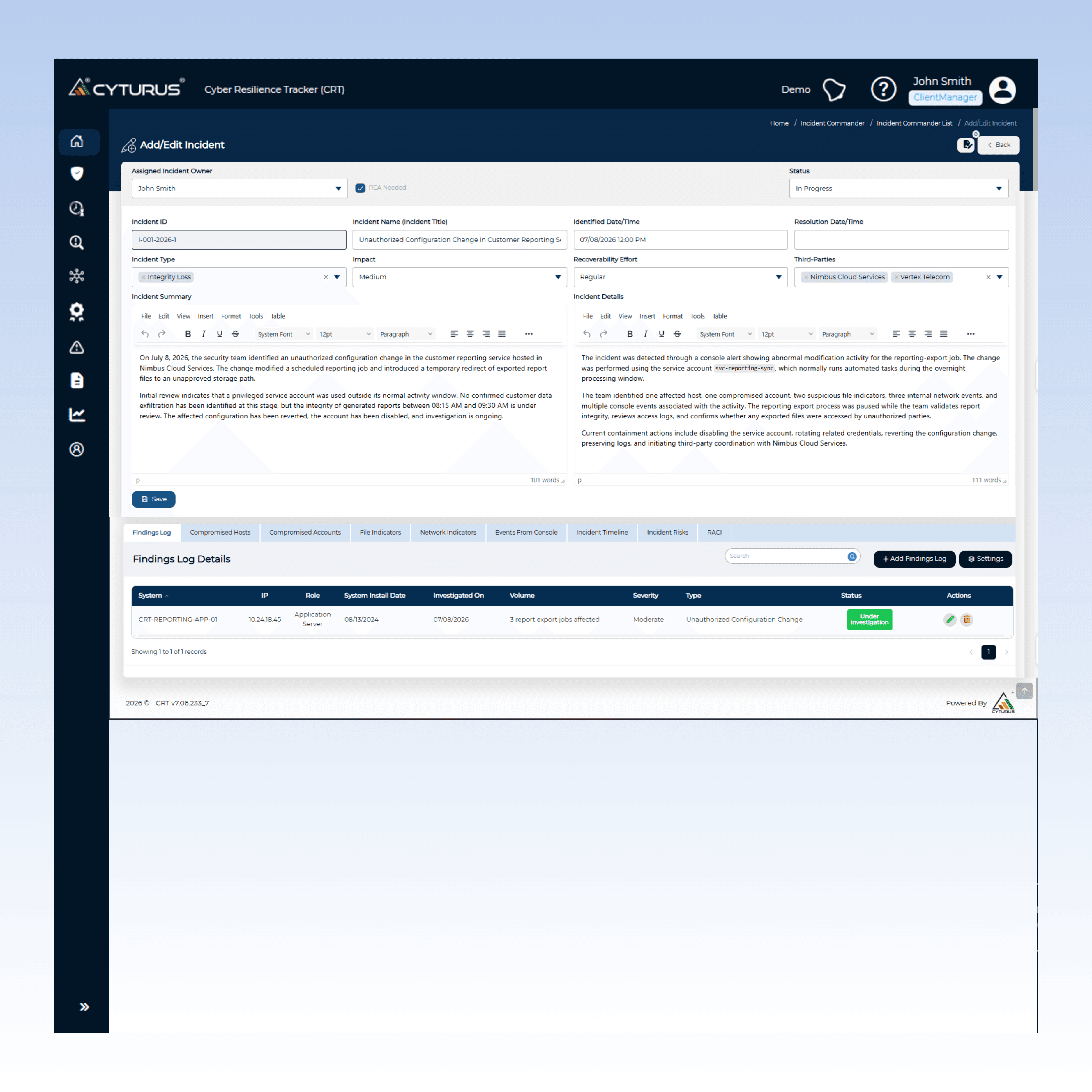Open Table menu in Incident Details editor
This screenshot has width=1092, height=1092.
click(x=720, y=317)
